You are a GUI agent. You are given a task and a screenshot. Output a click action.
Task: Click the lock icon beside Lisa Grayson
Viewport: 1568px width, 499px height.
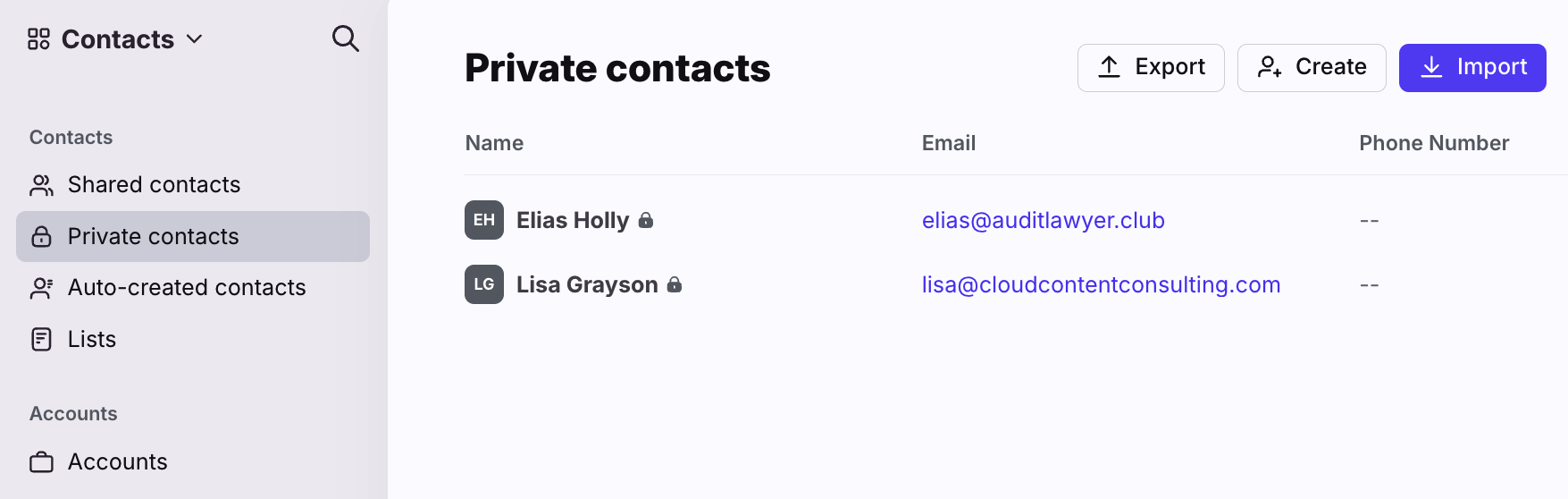(x=675, y=284)
